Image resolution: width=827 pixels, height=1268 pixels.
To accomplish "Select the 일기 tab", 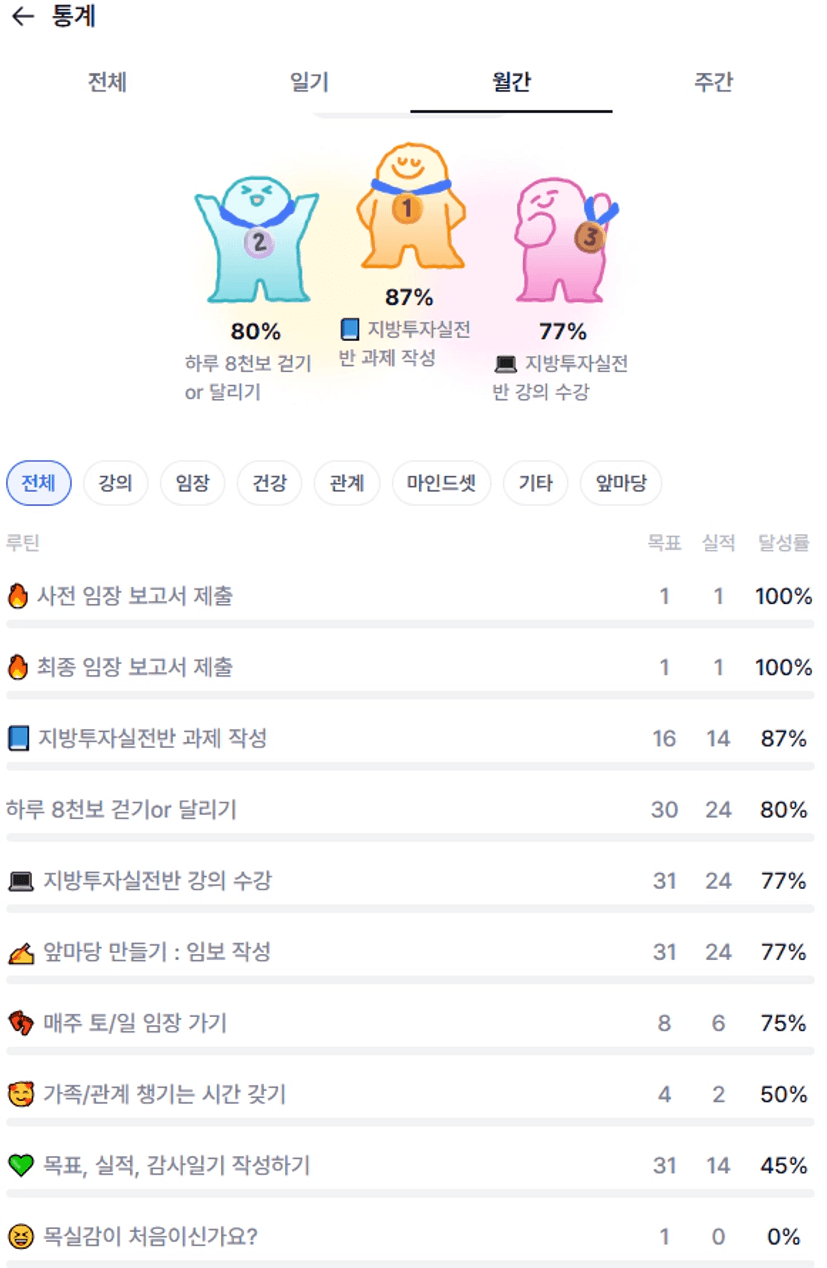I will pyautogui.click(x=309, y=83).
